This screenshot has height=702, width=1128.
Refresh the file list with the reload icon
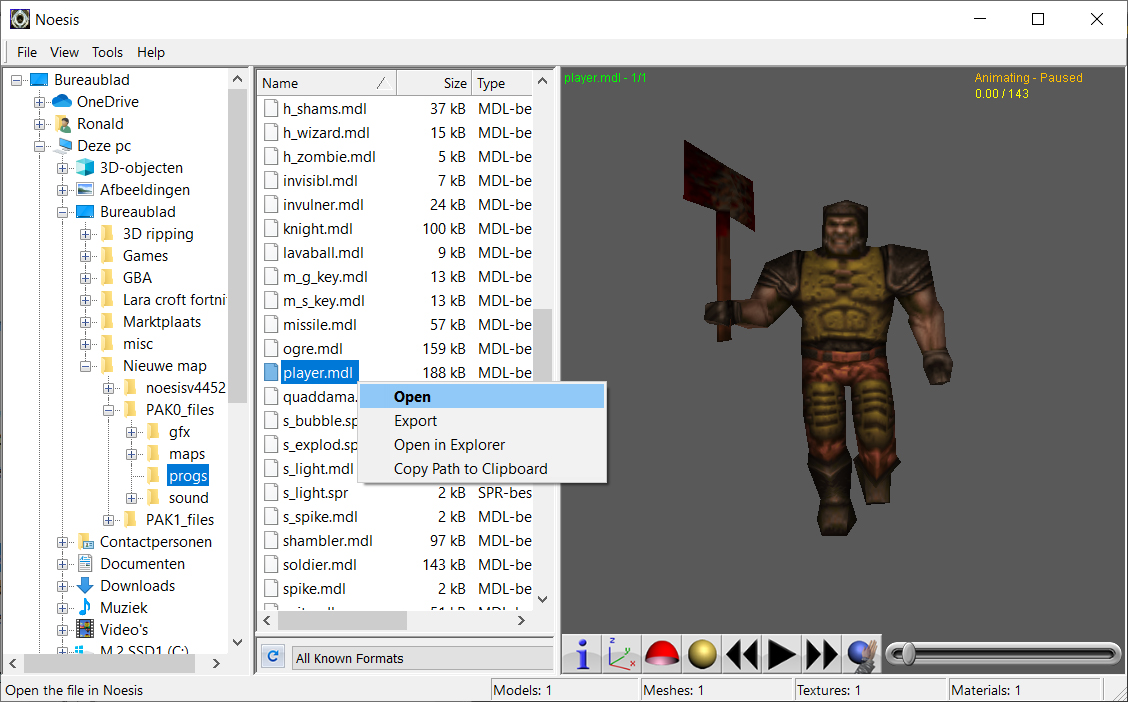point(272,657)
